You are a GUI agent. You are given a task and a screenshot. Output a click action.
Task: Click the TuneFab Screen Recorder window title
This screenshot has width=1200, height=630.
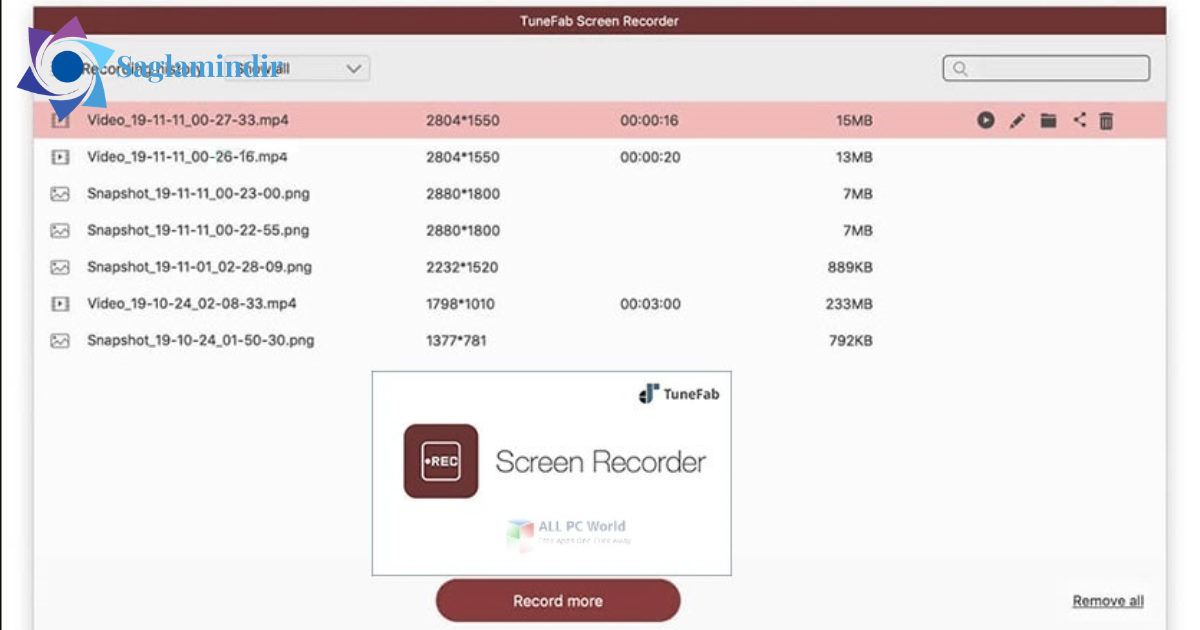pyautogui.click(x=600, y=20)
